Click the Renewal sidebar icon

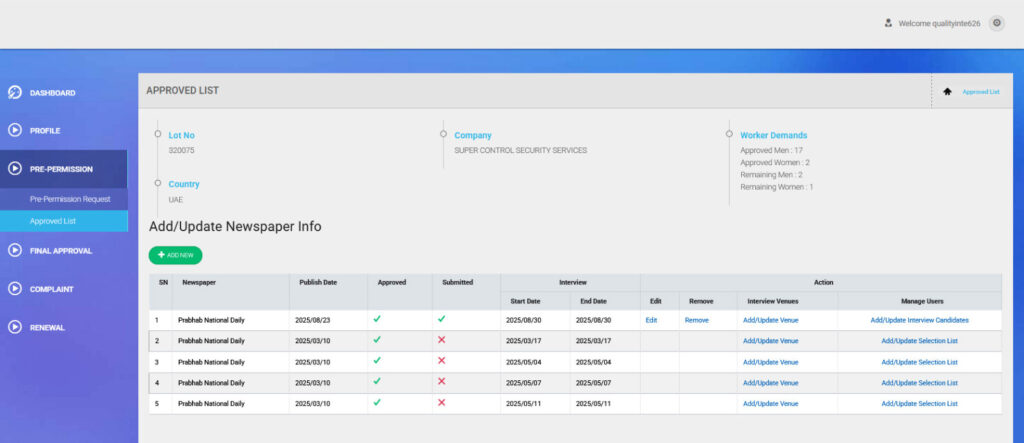[15, 327]
